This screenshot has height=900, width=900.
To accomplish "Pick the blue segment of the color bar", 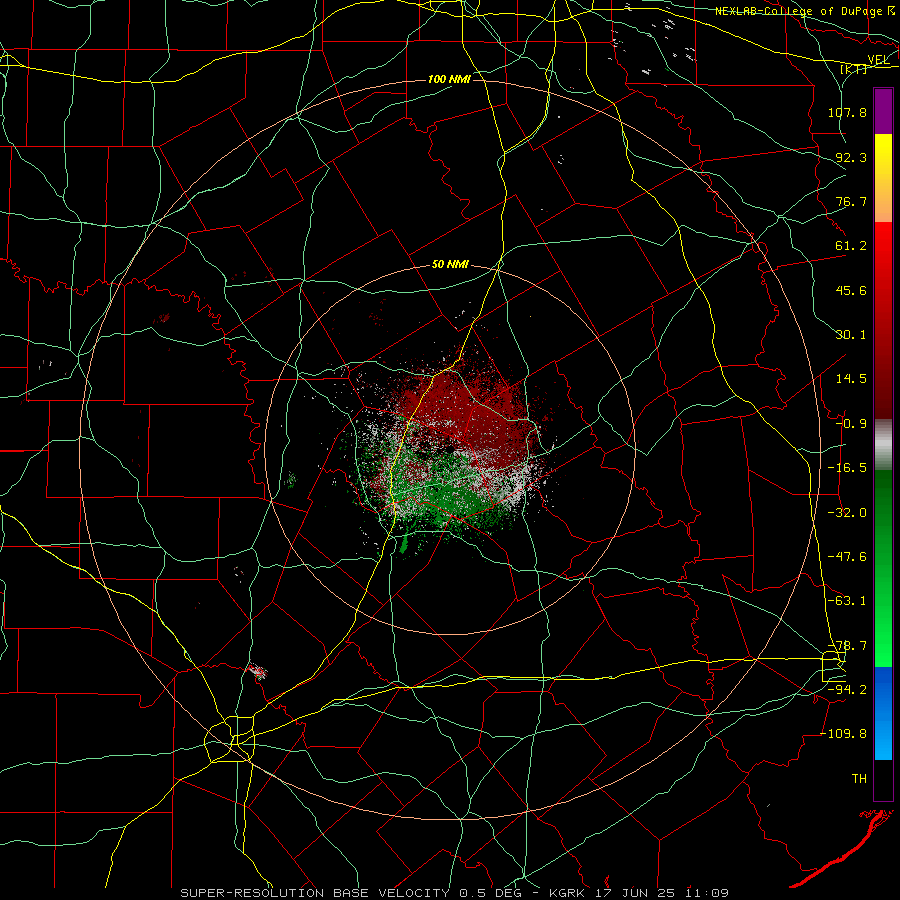I will click(x=883, y=713).
